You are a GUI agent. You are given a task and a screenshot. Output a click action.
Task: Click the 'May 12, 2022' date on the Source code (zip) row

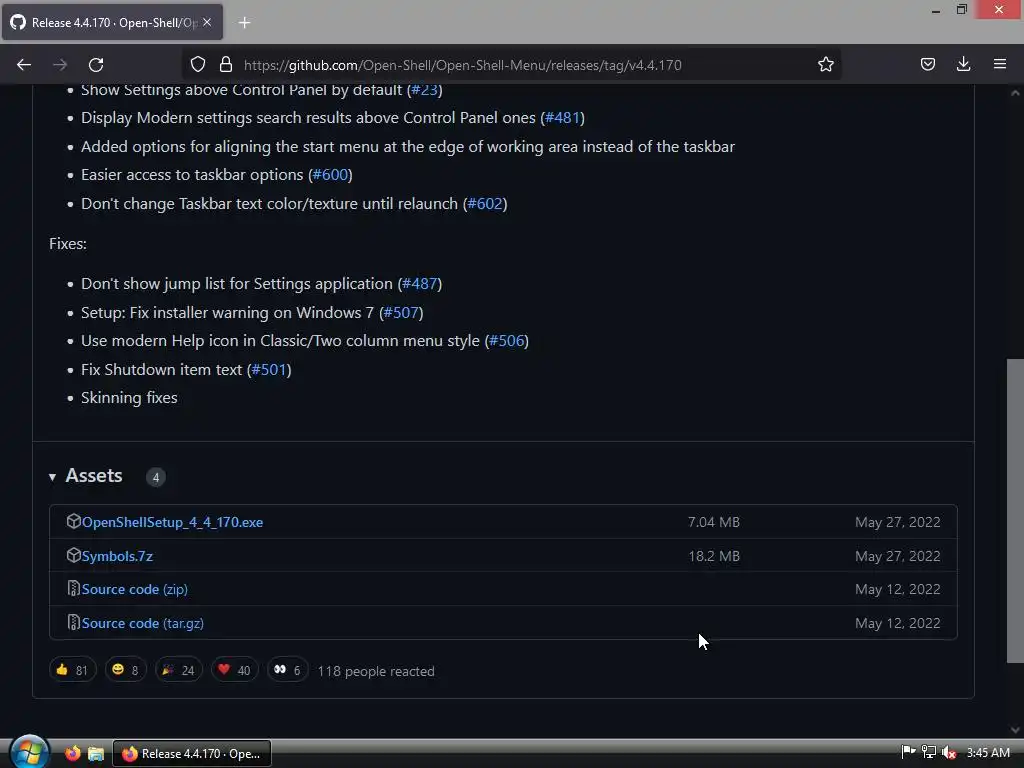pos(898,589)
